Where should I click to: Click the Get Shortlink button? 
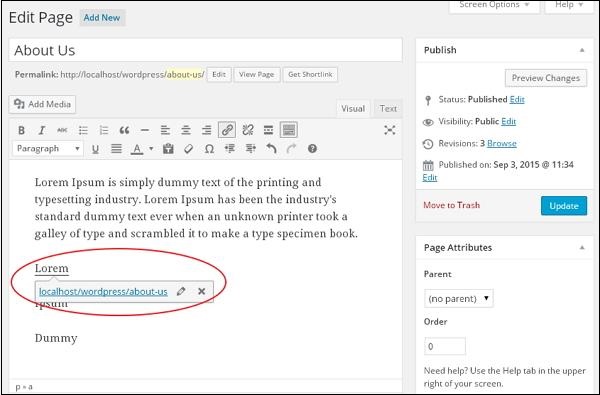click(x=310, y=75)
